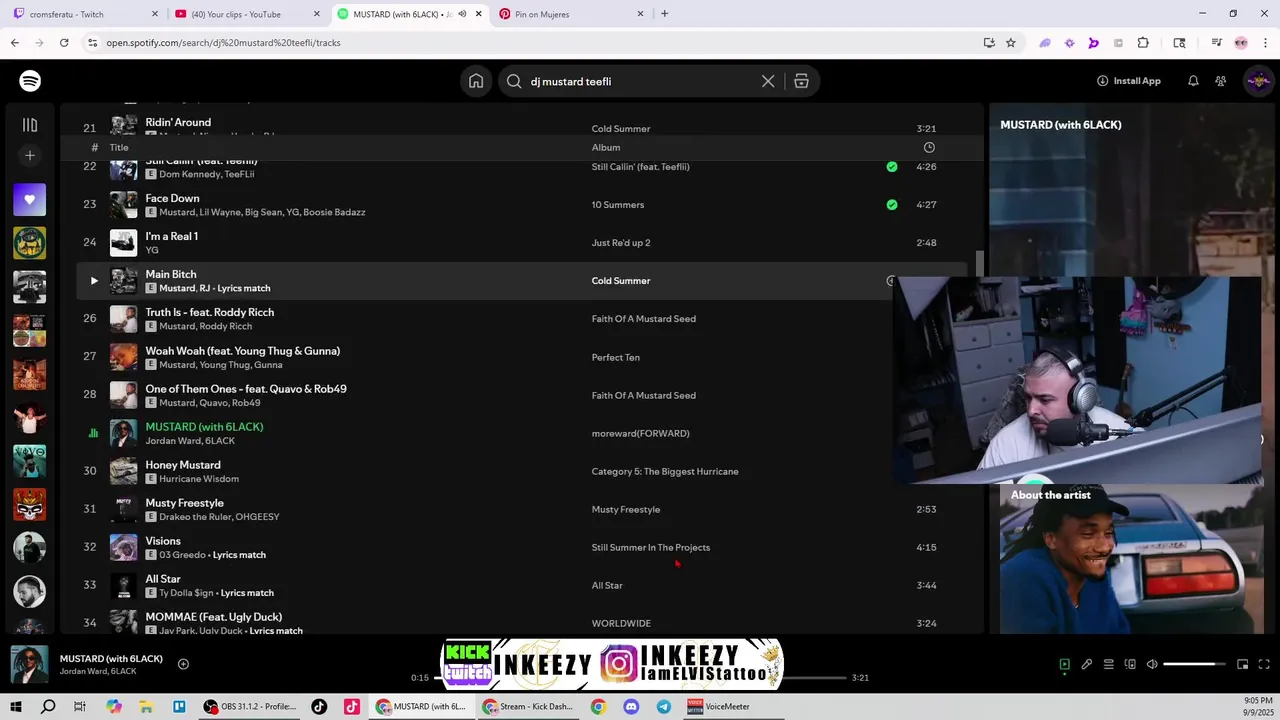Click the track list scrollbar thumb
Viewport: 1280px width, 720px height.
coord(980,264)
